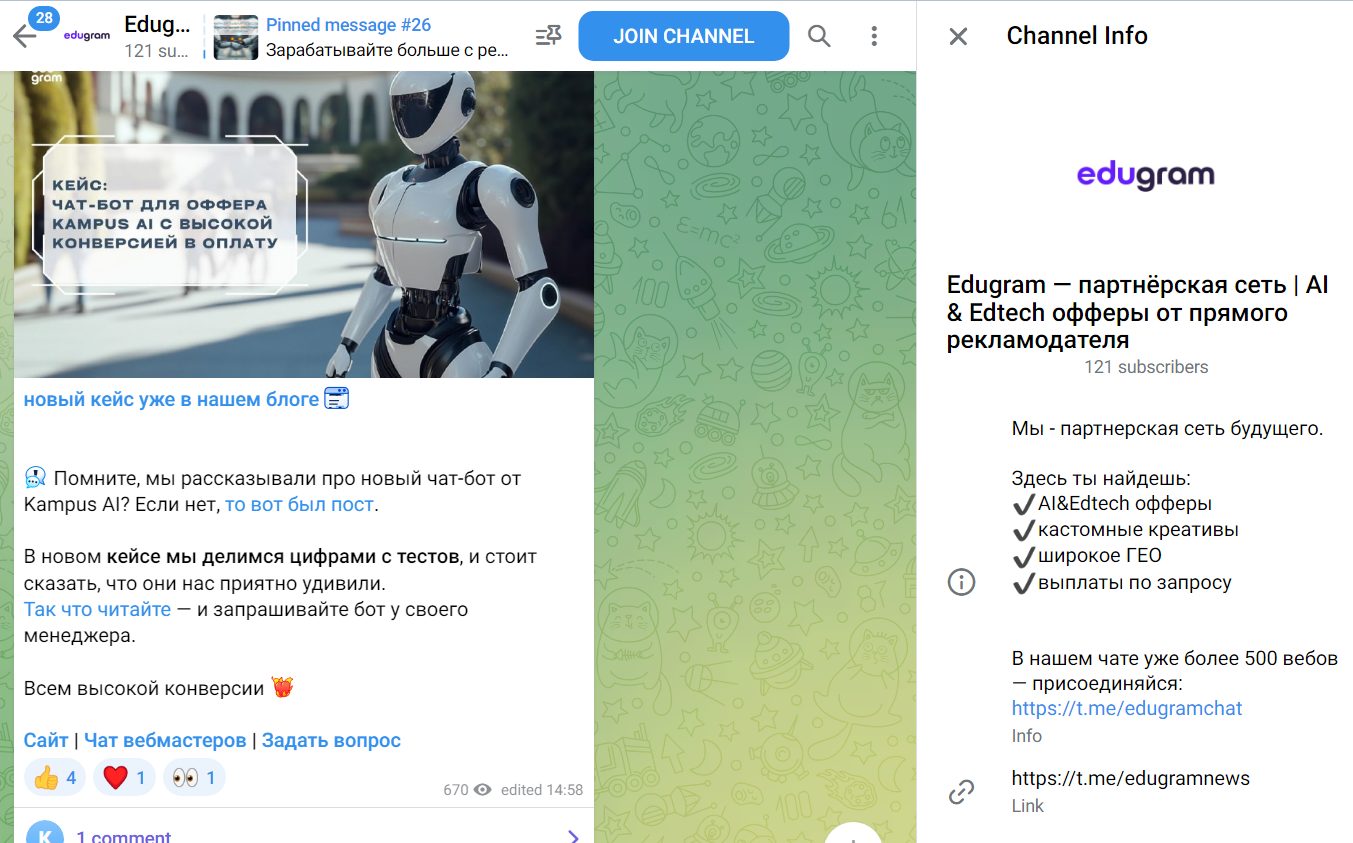Click the 121 subscribers count in Channel Info
Screen dimensions: 1353x843
point(1146,367)
